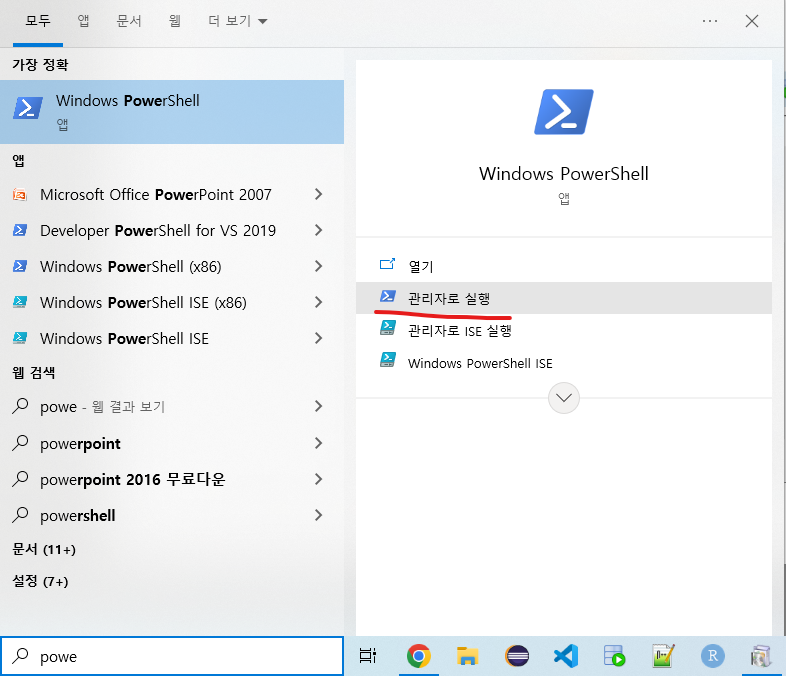The height and width of the screenshot is (676, 786).
Task: Expand Windows PowerShell (x86) details arrow
Action: pos(318,266)
